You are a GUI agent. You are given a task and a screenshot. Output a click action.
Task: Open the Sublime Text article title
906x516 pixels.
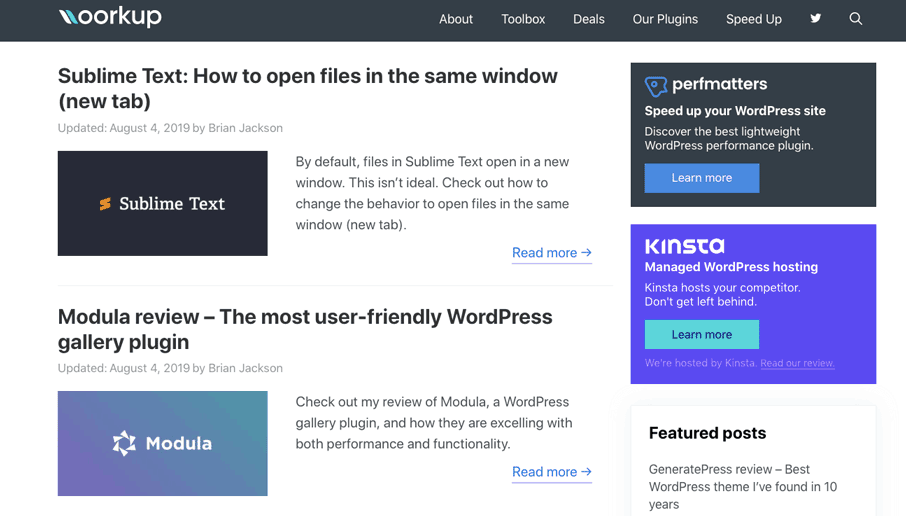[x=307, y=88]
